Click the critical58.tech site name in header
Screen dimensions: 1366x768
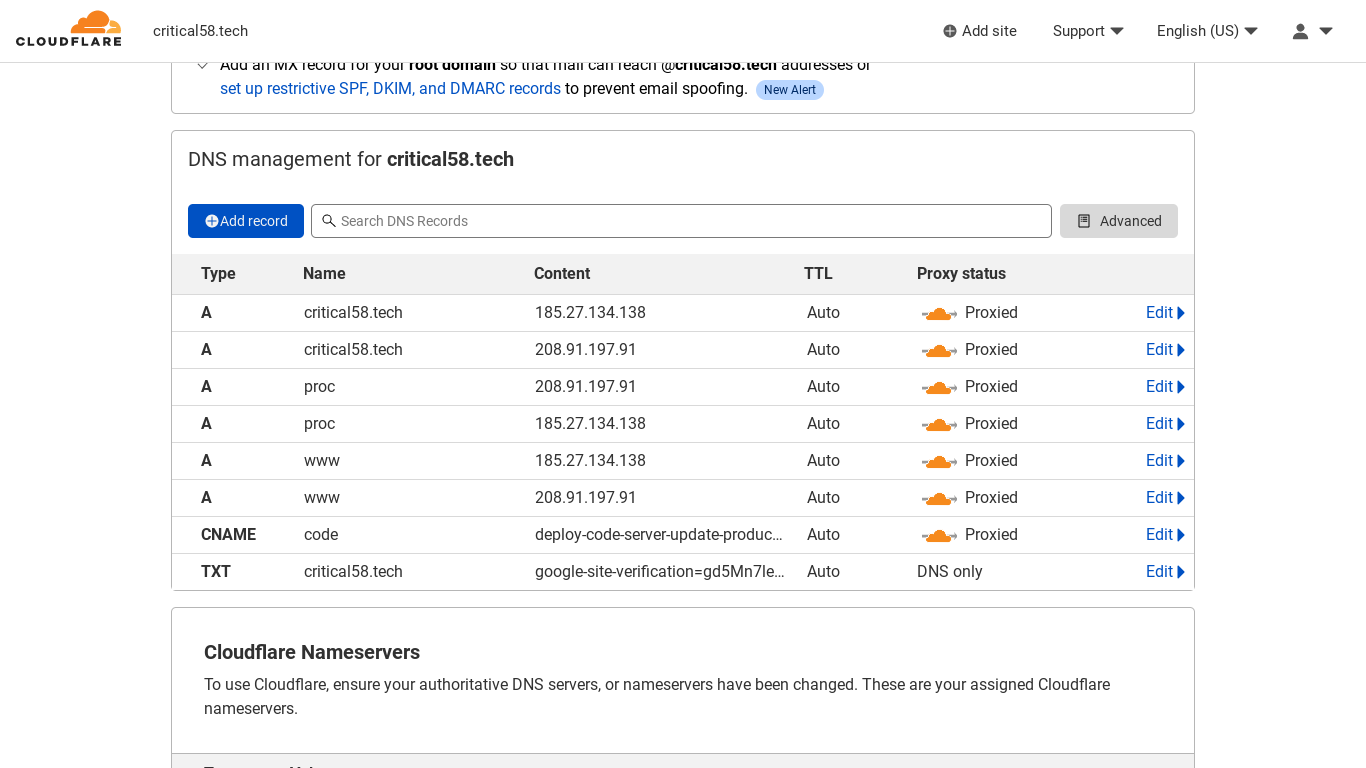[200, 31]
